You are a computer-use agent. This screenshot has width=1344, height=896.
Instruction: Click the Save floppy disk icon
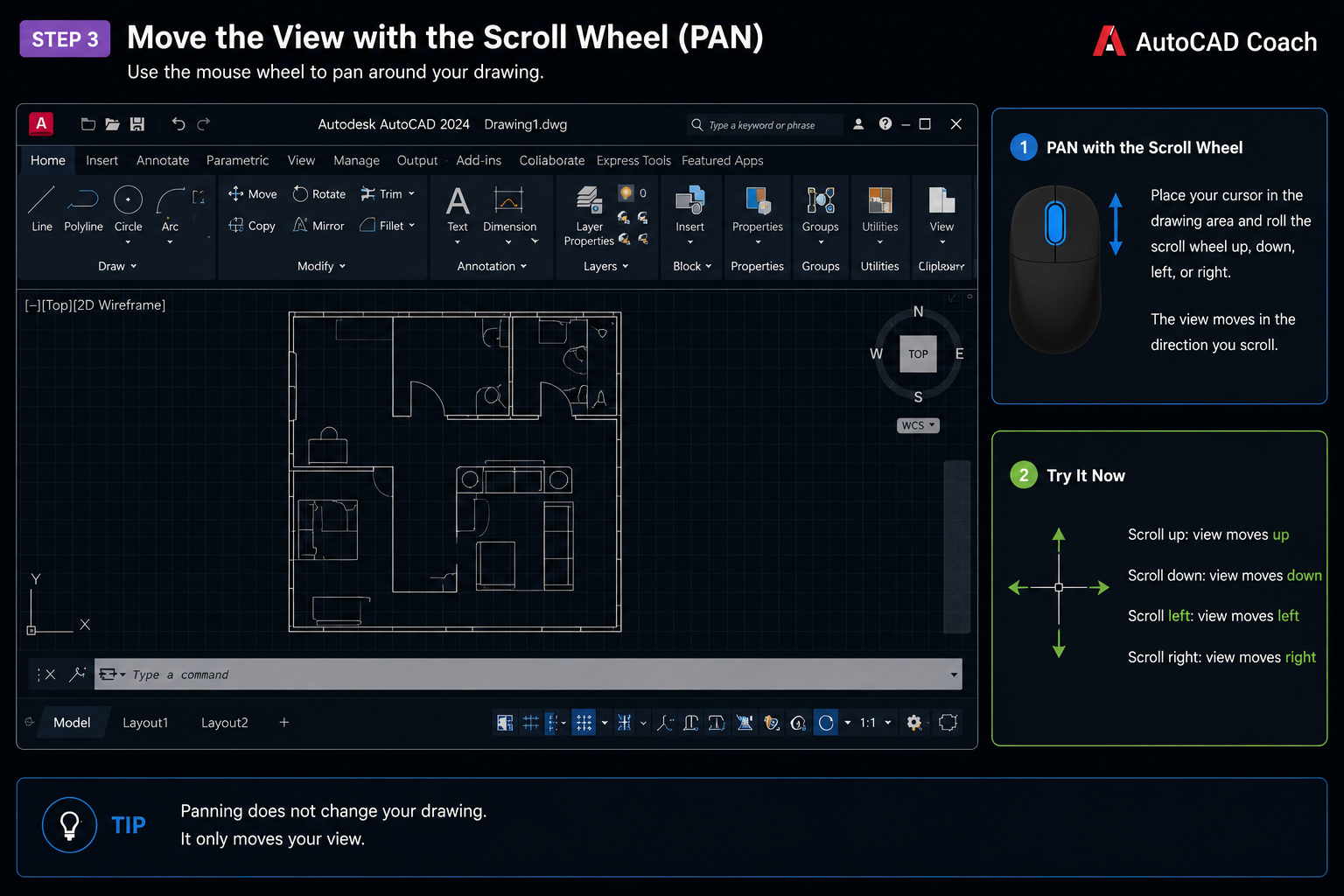pos(137,124)
